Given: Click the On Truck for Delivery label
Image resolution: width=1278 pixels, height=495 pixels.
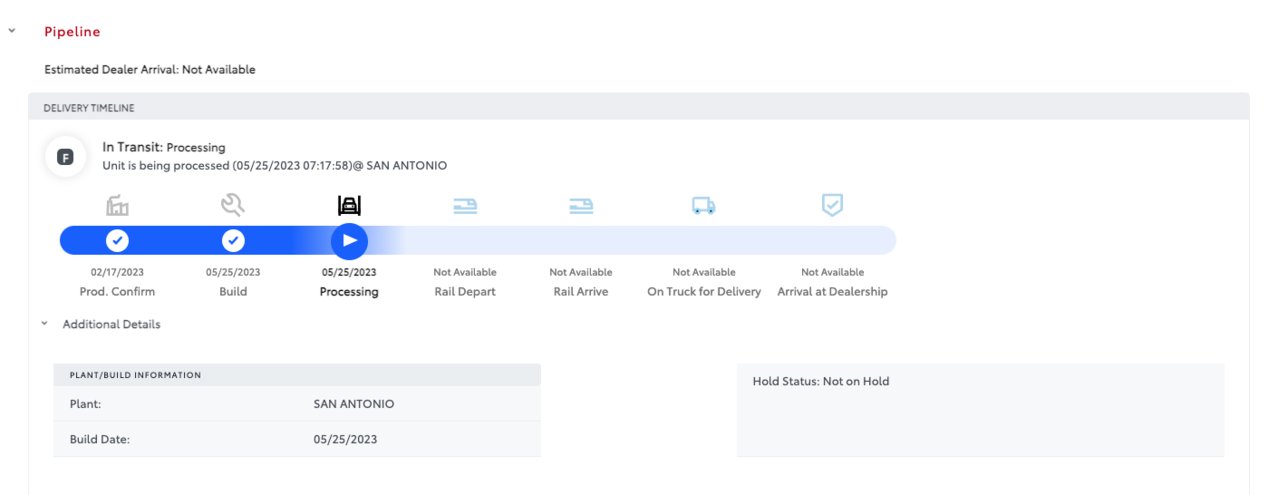Looking at the screenshot, I should tap(704, 292).
